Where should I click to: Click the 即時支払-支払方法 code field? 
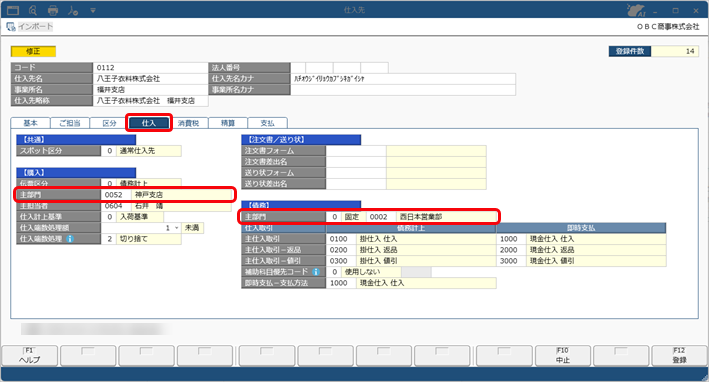pyautogui.click(x=341, y=283)
